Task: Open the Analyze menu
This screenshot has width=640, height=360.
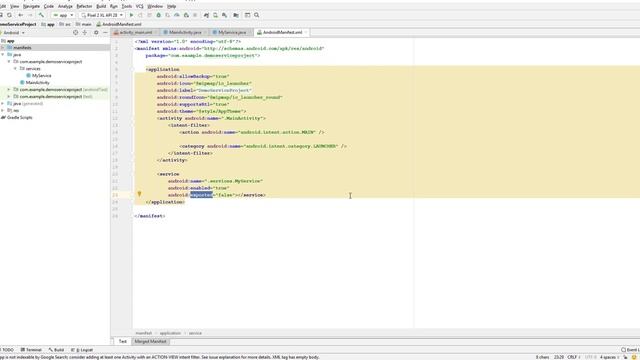Action: point(65,7)
